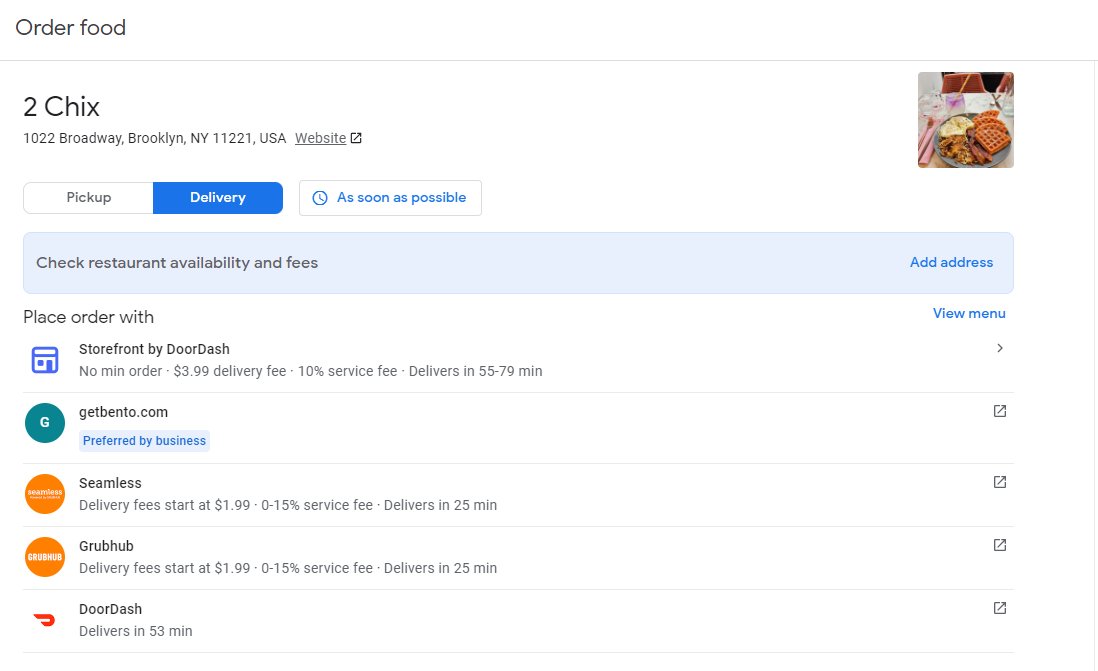Open the 2 Chix food photo thumbnail
1098x671 pixels.
pos(966,120)
